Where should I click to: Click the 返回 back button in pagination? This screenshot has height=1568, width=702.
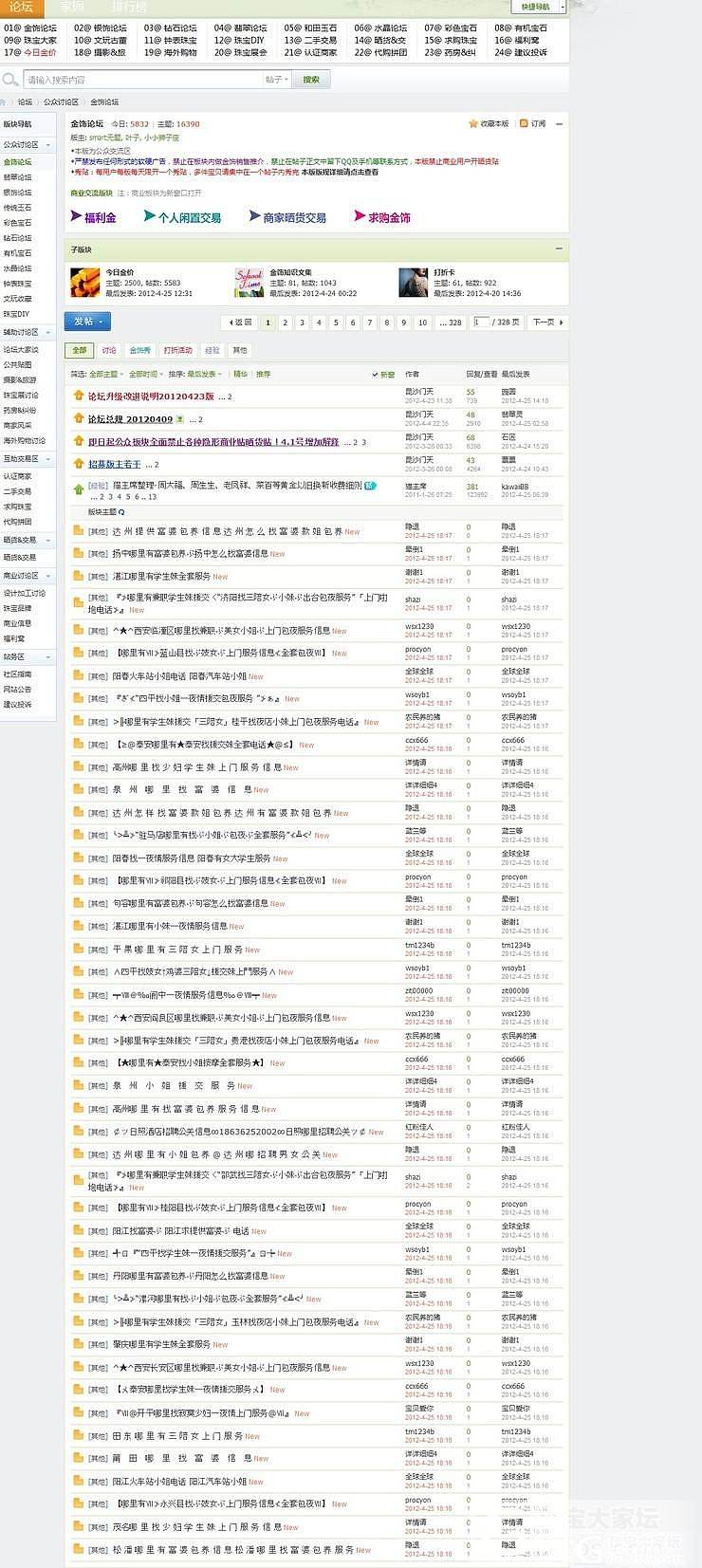[x=241, y=323]
